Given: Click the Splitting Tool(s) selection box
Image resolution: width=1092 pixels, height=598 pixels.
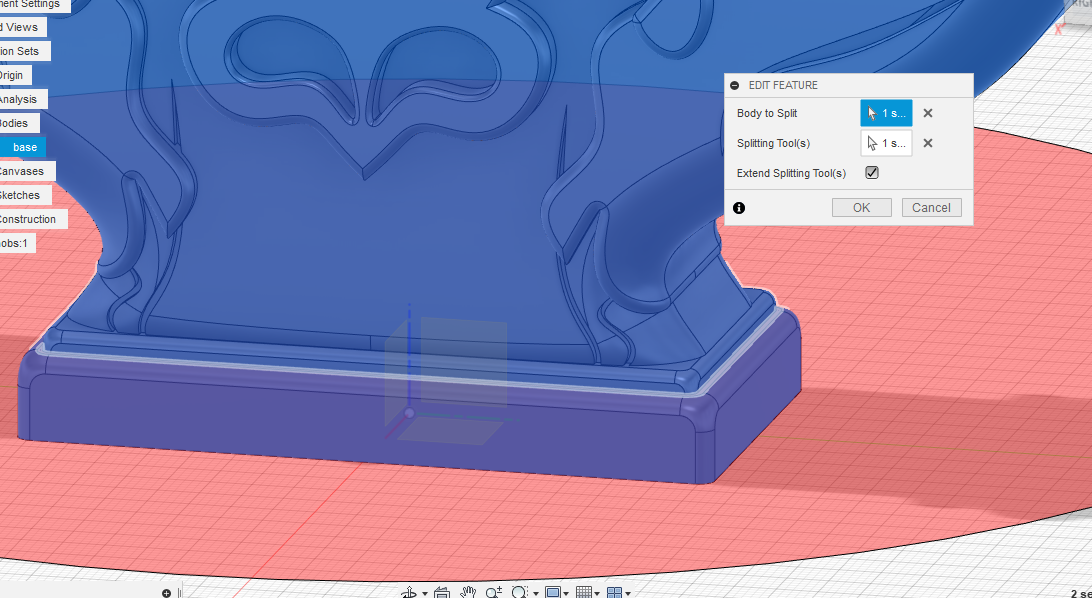Looking at the screenshot, I should pyautogui.click(x=886, y=143).
